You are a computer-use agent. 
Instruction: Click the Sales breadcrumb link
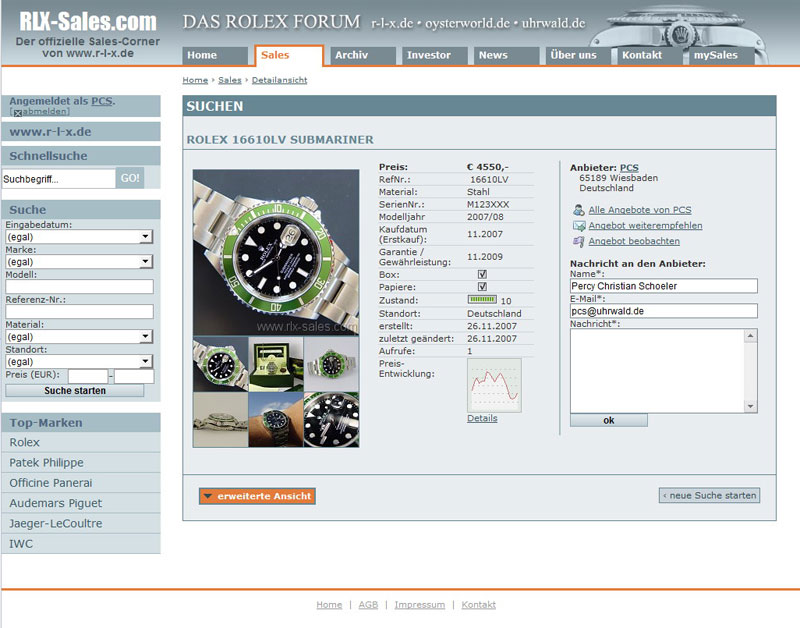[230, 80]
